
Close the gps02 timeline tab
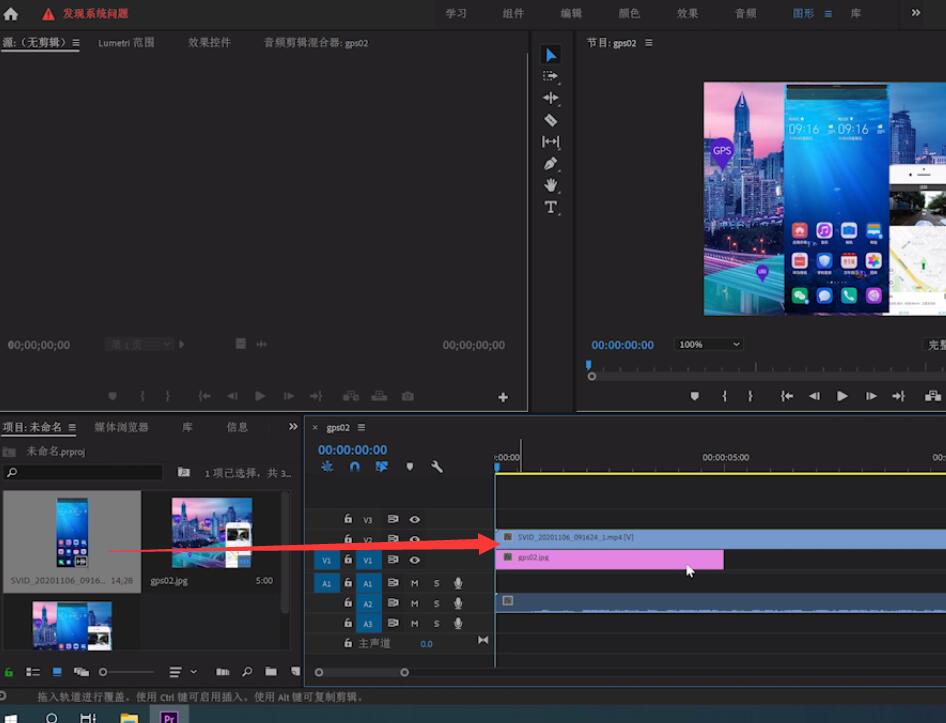point(315,427)
